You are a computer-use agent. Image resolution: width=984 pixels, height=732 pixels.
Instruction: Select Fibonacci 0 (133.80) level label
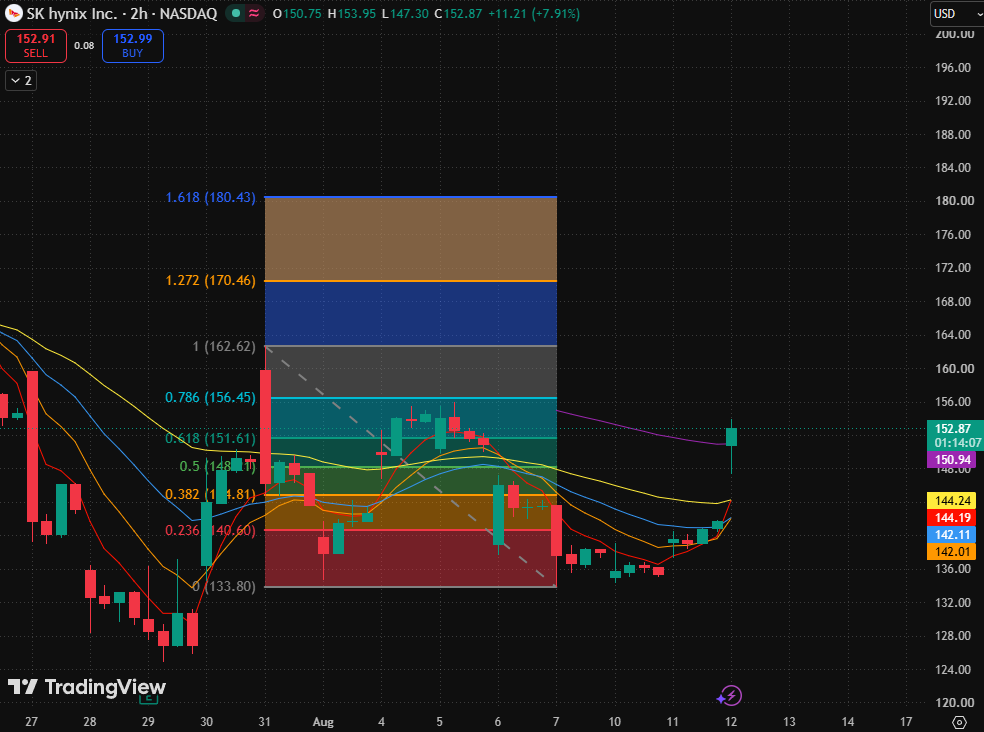coord(224,586)
